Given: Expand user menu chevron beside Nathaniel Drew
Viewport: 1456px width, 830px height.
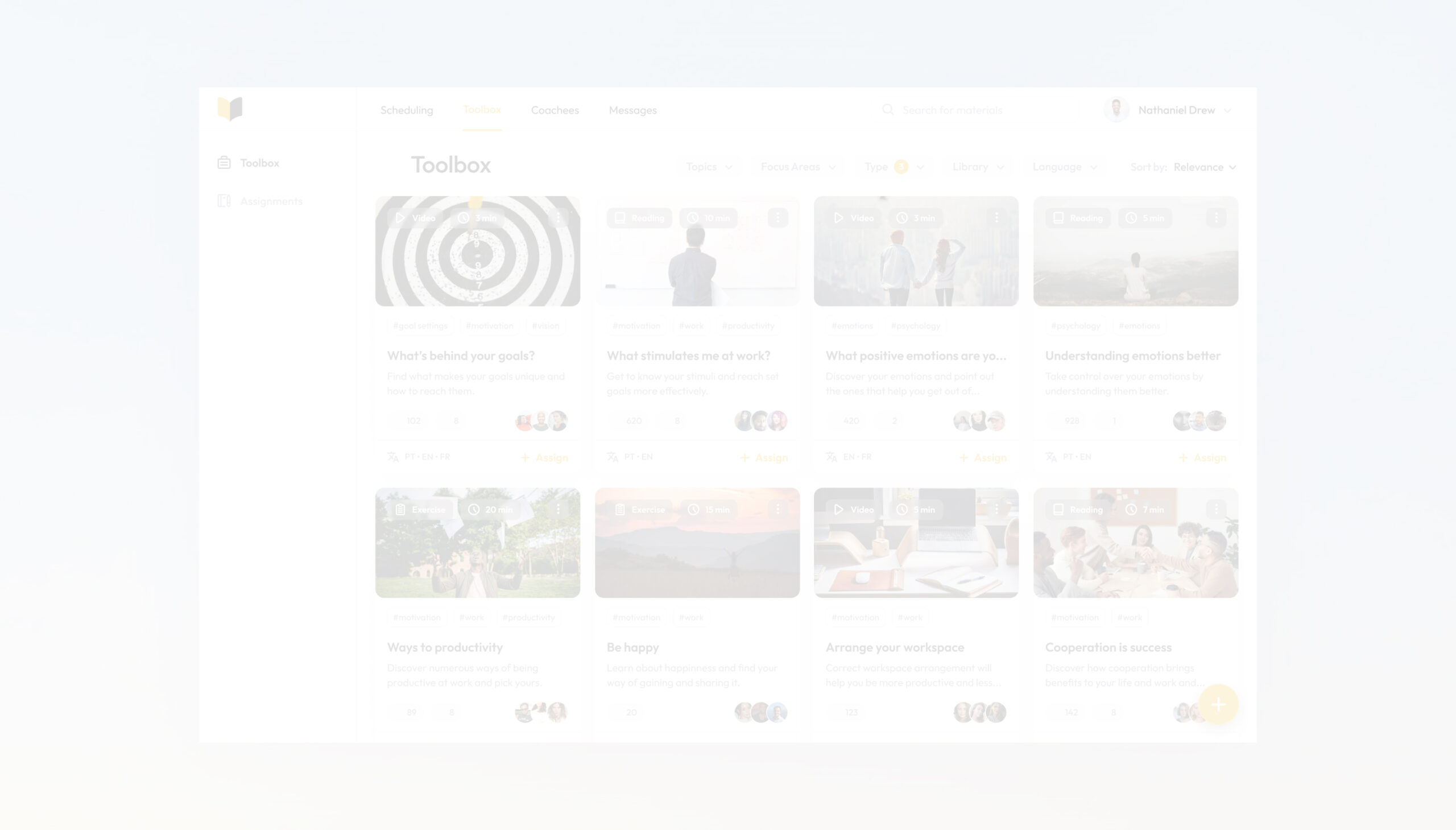Looking at the screenshot, I should (x=1227, y=110).
